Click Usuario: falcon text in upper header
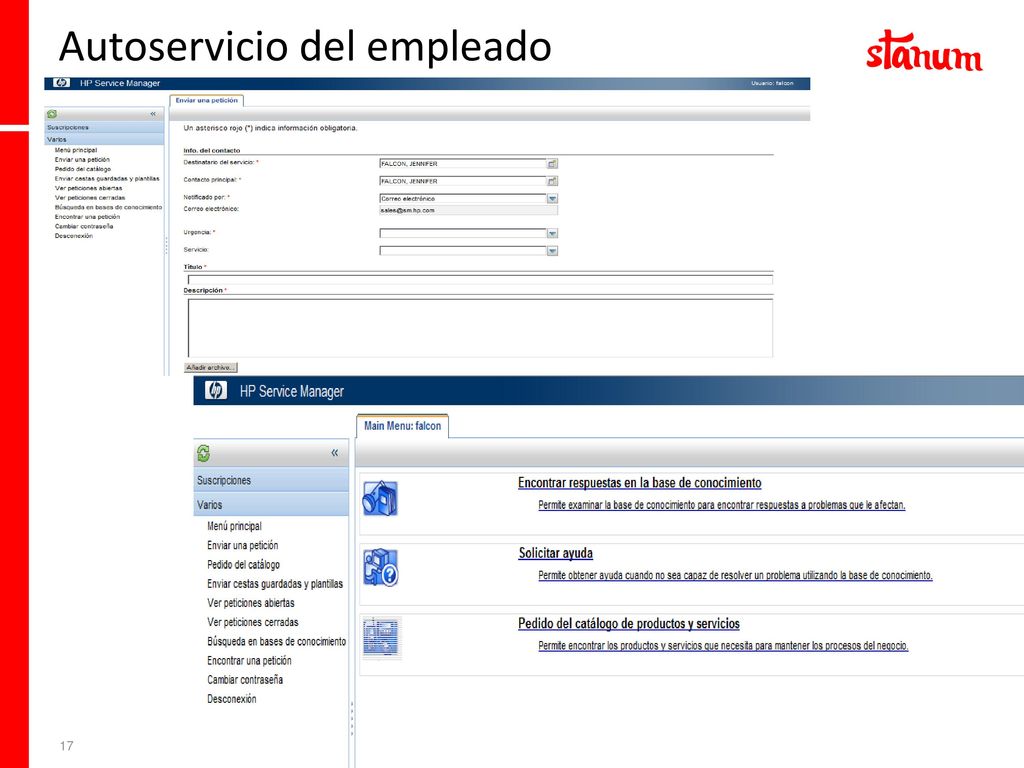 772,84
